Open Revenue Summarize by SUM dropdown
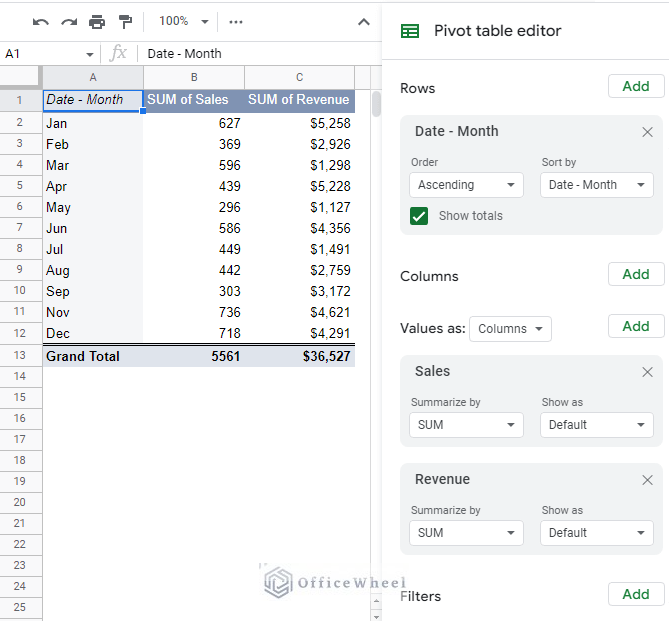This screenshot has height=621, width=669. (x=466, y=533)
